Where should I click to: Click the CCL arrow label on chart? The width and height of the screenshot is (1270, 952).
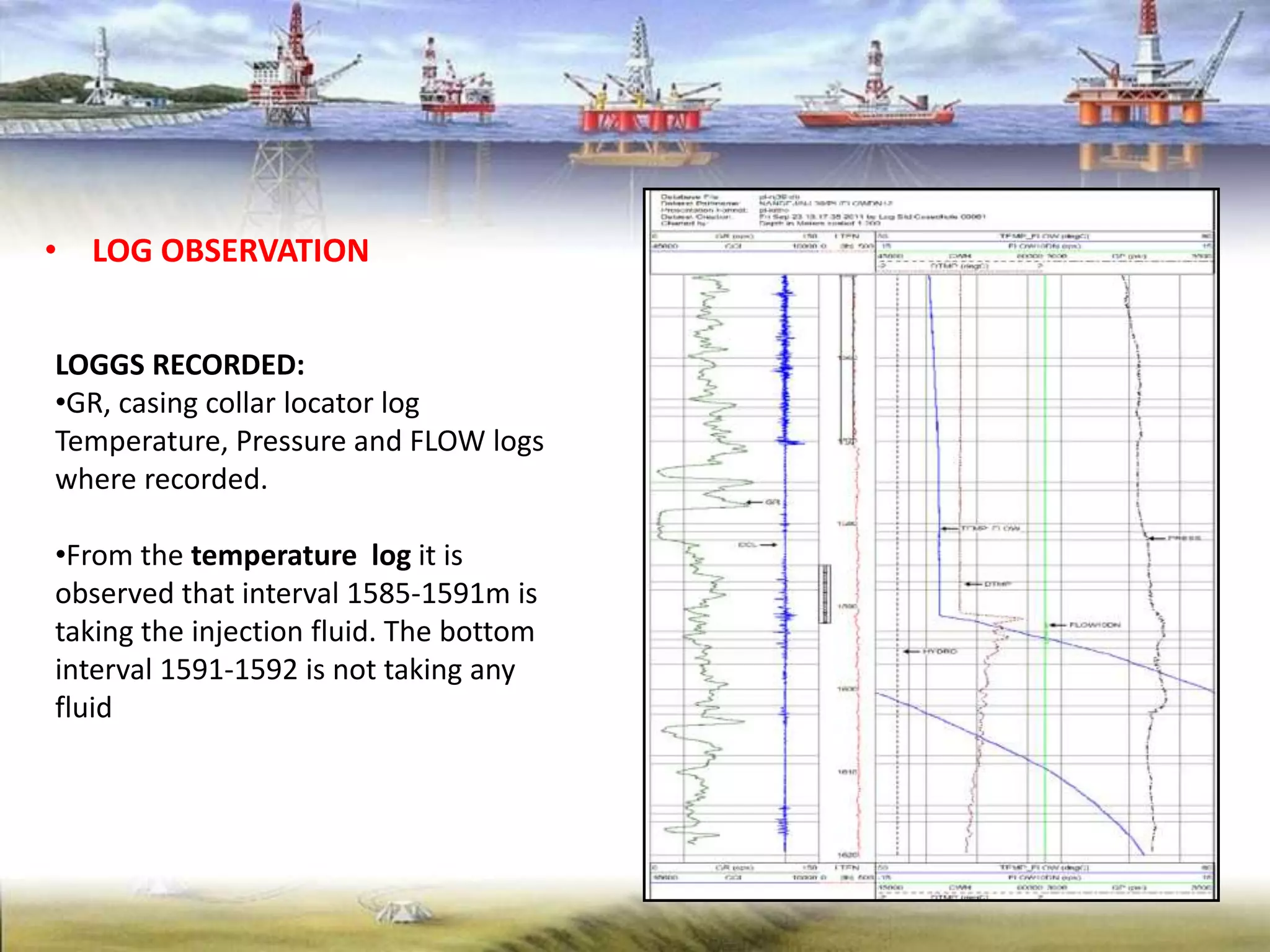coord(748,545)
